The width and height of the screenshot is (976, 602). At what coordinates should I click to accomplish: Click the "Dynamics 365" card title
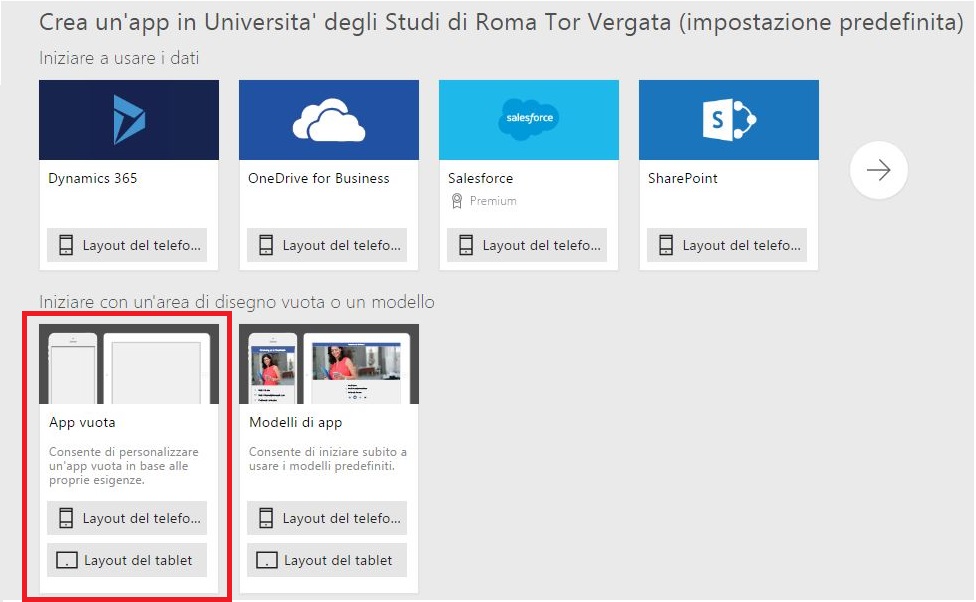(x=93, y=178)
